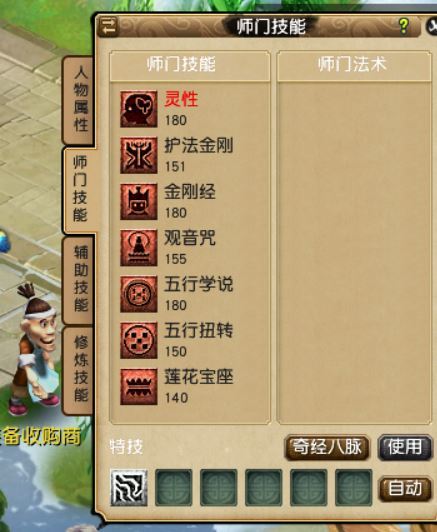Click the wrench settings icon at top right
437x532 pixels.
(x=432, y=26)
